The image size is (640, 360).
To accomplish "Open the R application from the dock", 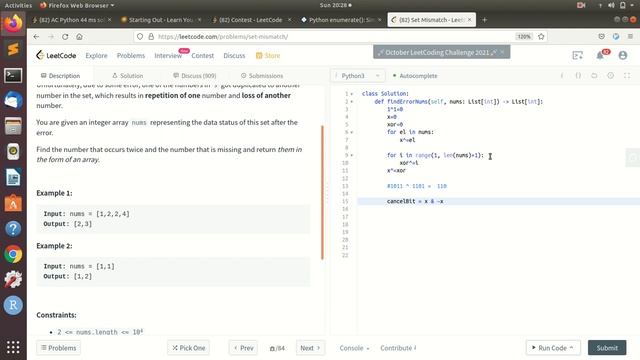I will coord(13,305).
